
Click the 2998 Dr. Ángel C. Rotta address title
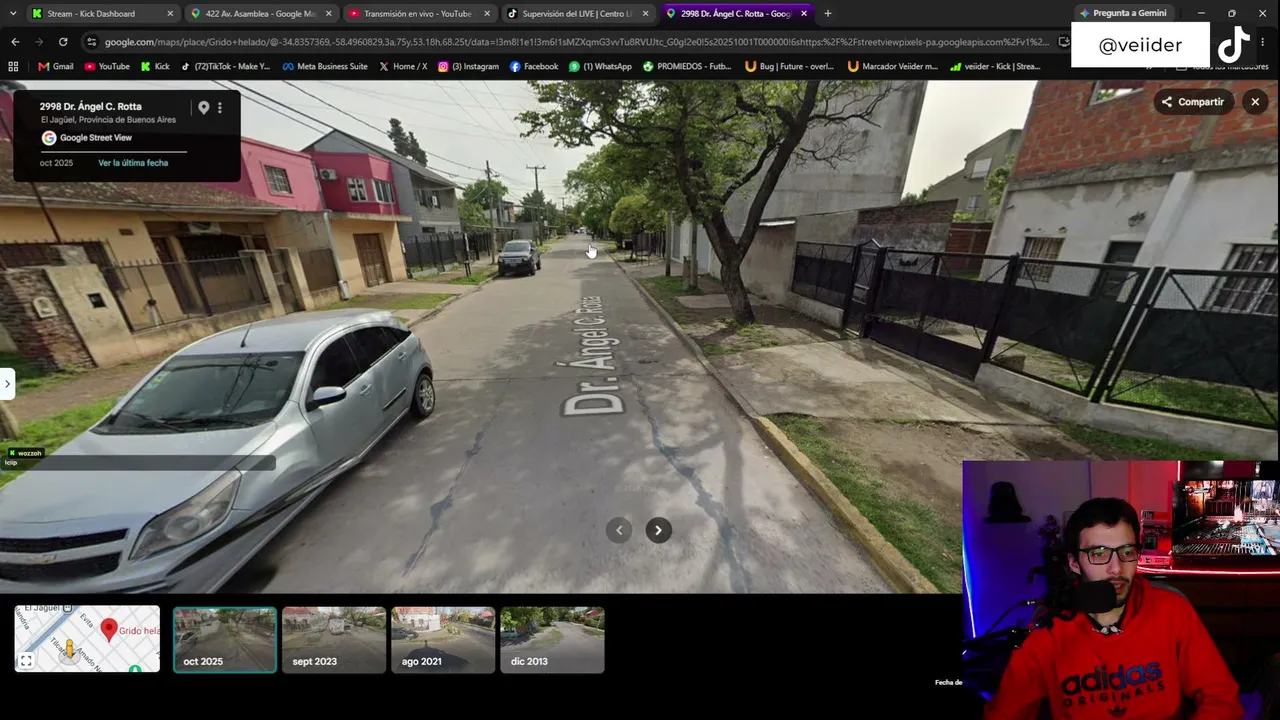pos(91,106)
